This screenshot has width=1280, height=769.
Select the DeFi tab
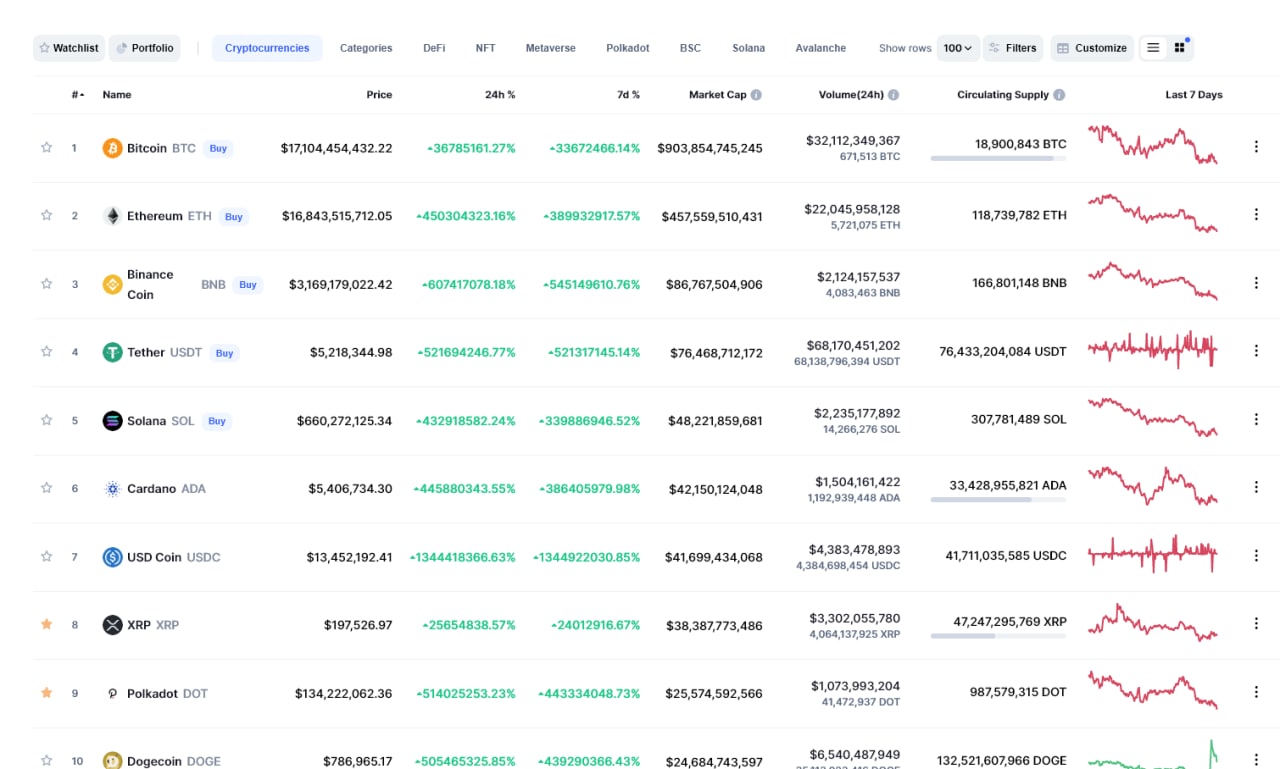[434, 48]
